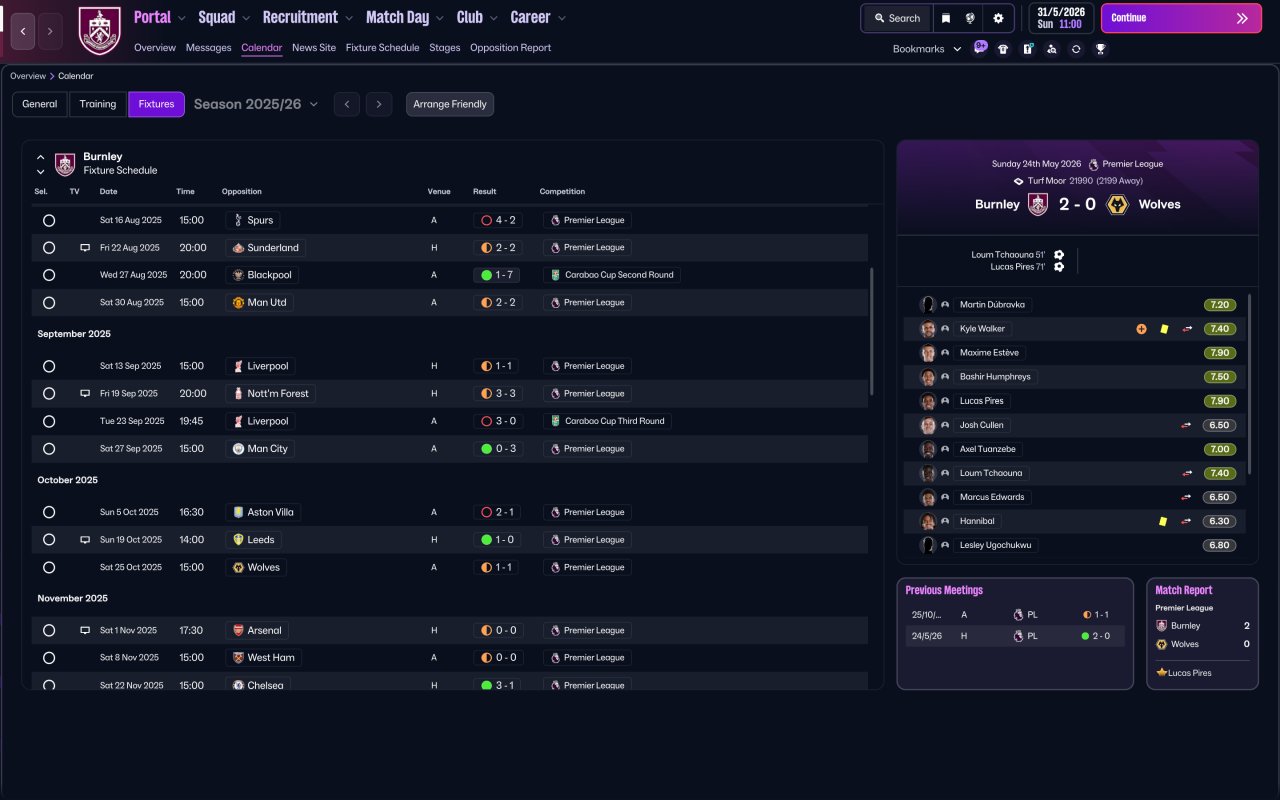Select the West Ham fixture radio button

pos(49,658)
